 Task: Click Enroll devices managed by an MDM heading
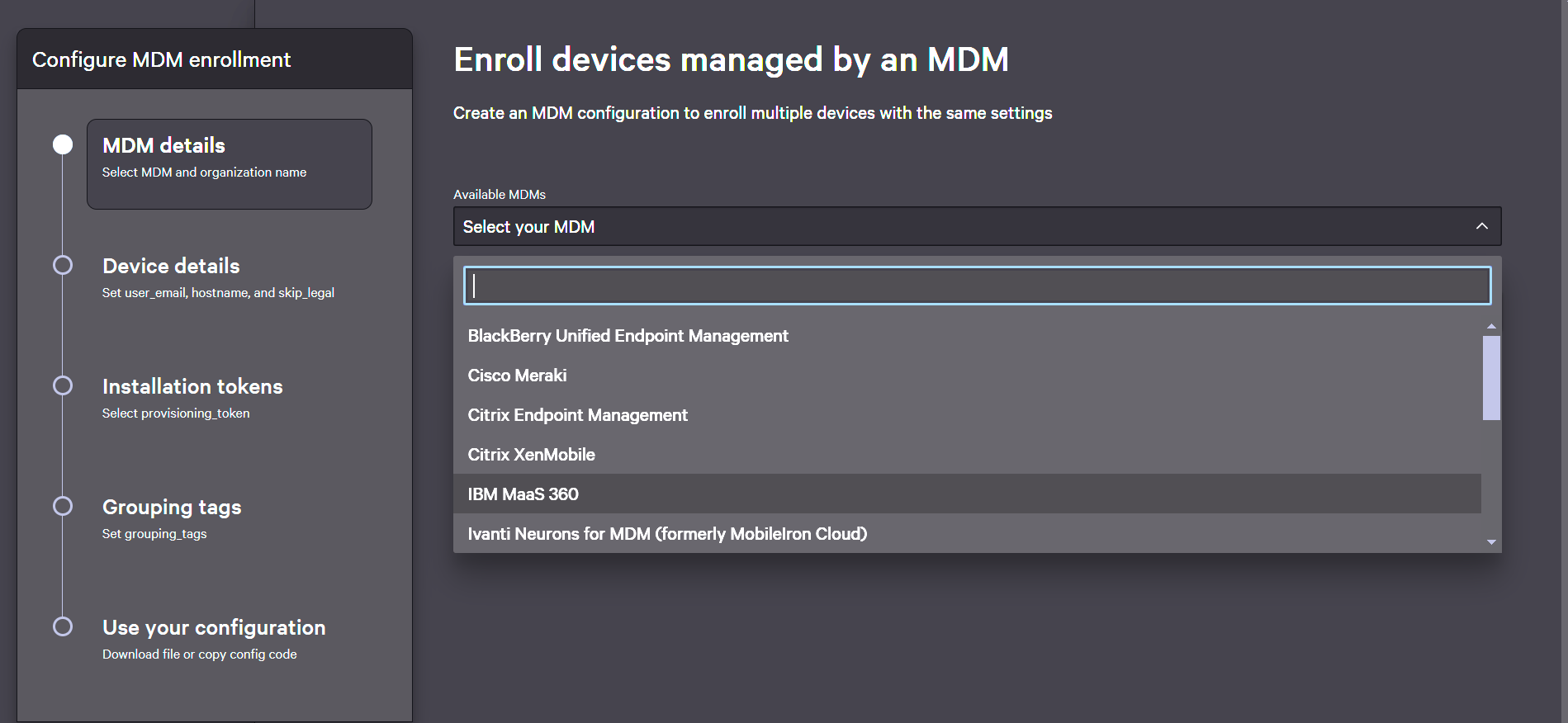731,59
